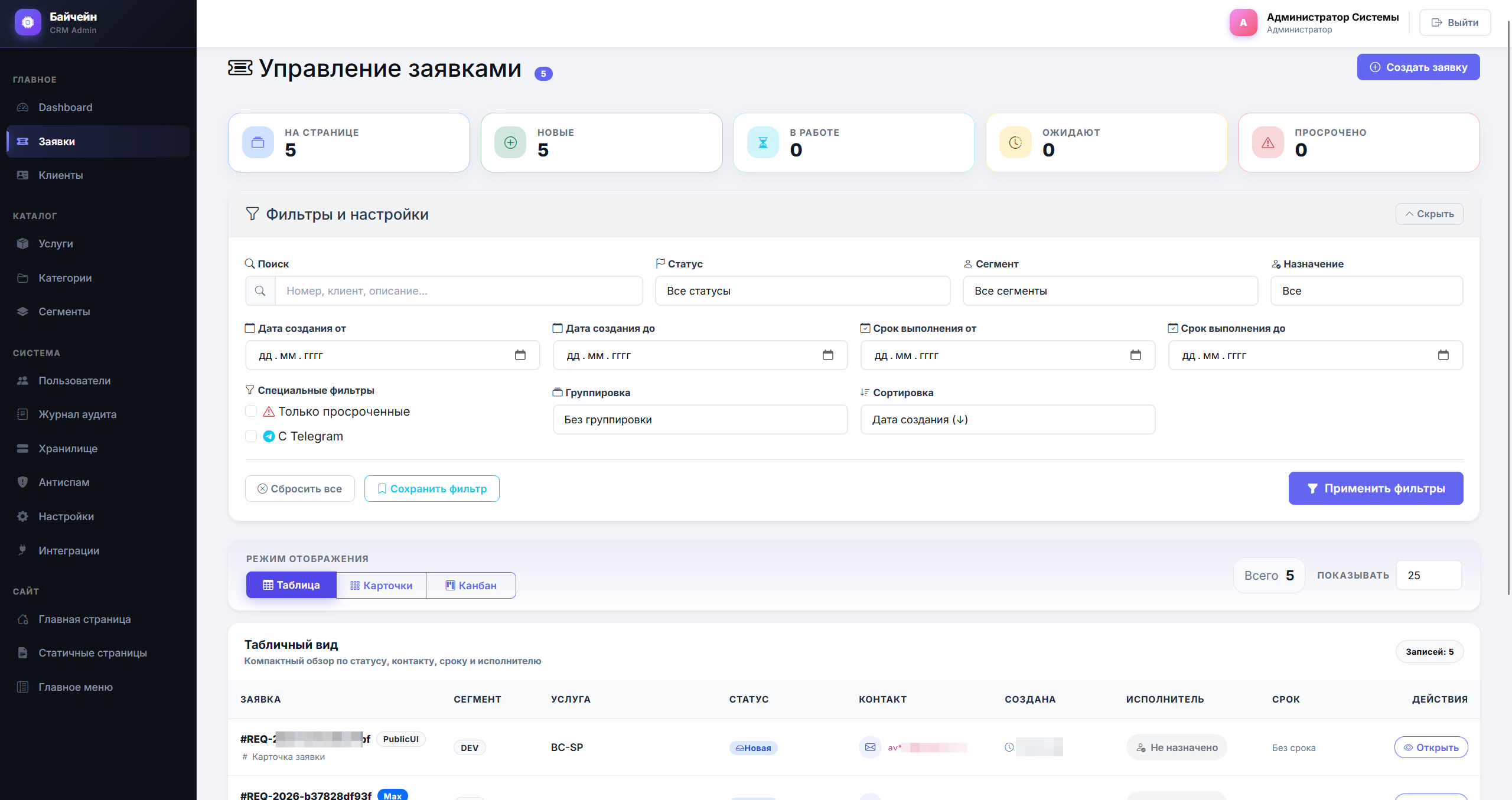Toggle the С Telegram checkbox
Screen dimensions: 1512x800
[x=251, y=436]
